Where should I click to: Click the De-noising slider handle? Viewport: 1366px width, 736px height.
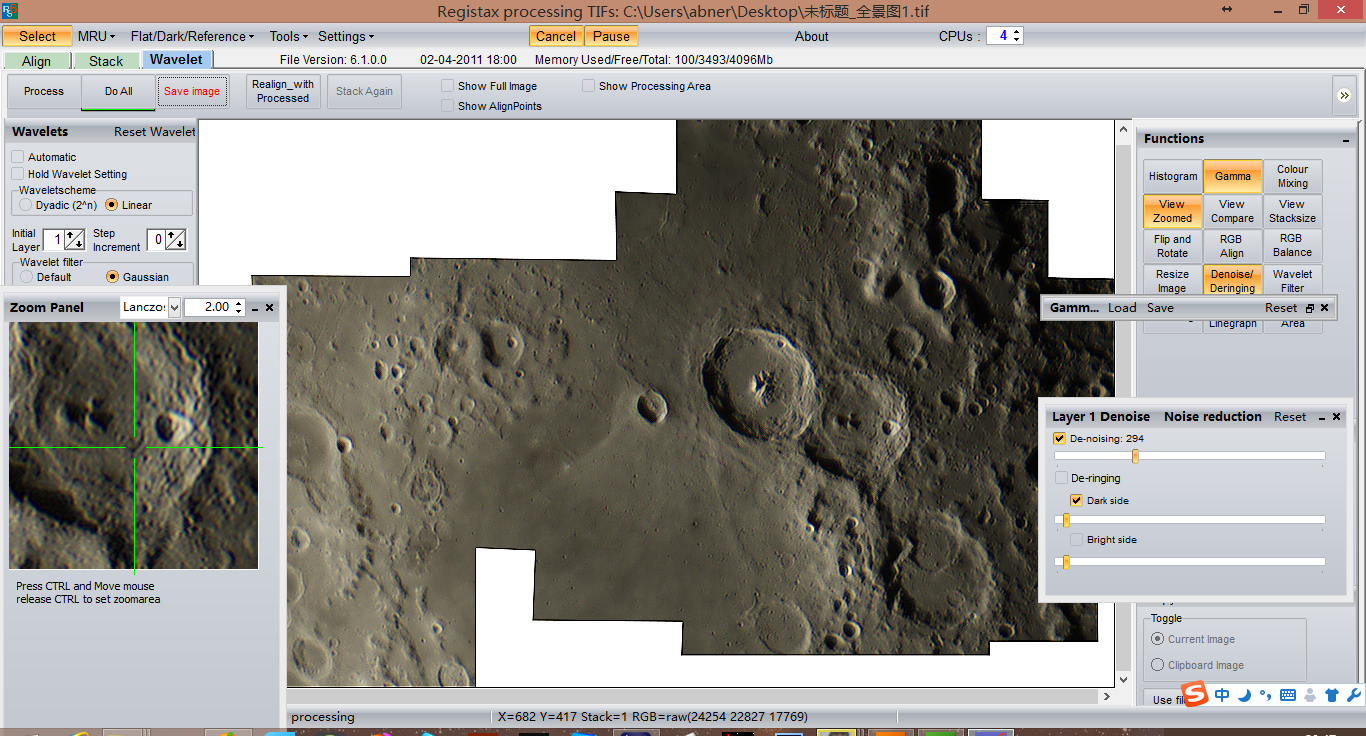(1135, 456)
